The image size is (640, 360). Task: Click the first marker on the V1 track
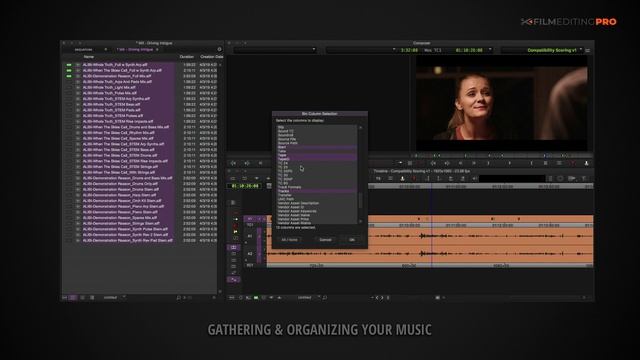coord(419,219)
